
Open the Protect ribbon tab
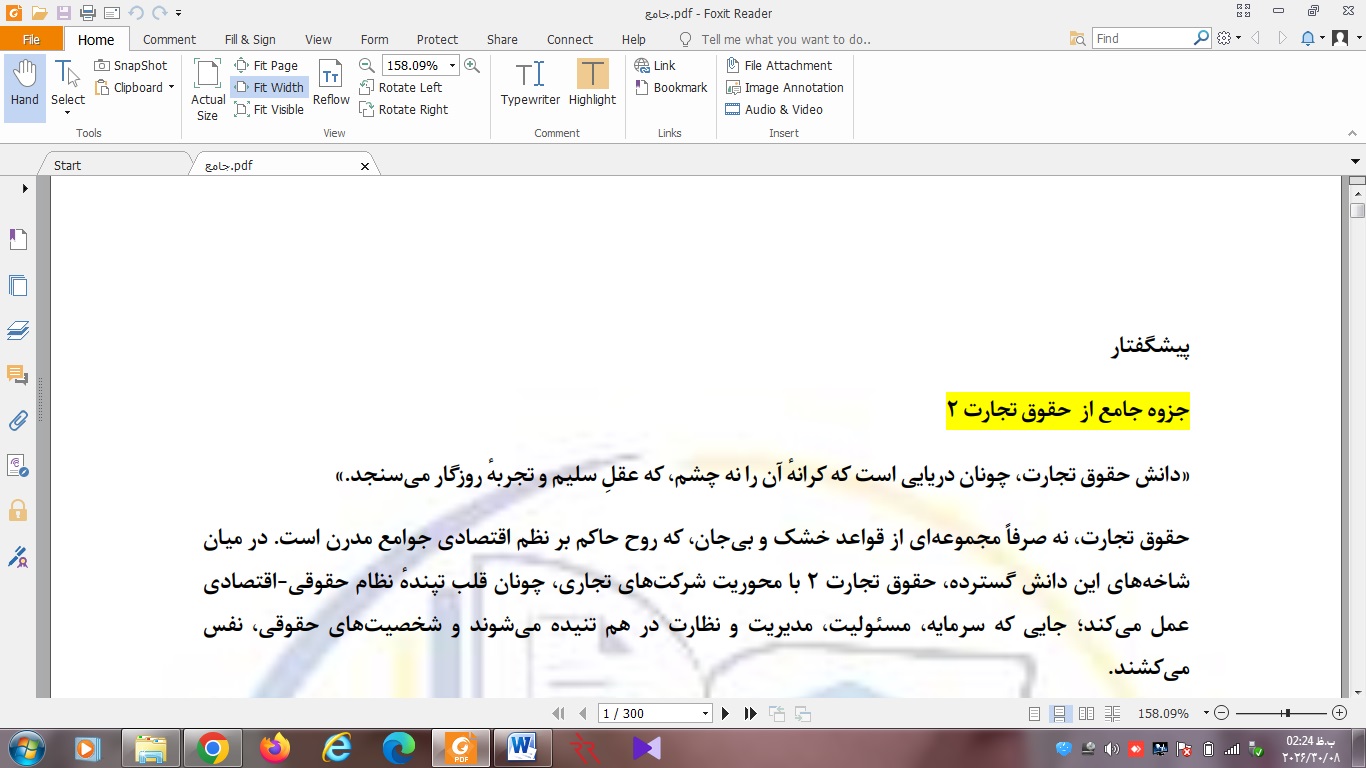[437, 39]
